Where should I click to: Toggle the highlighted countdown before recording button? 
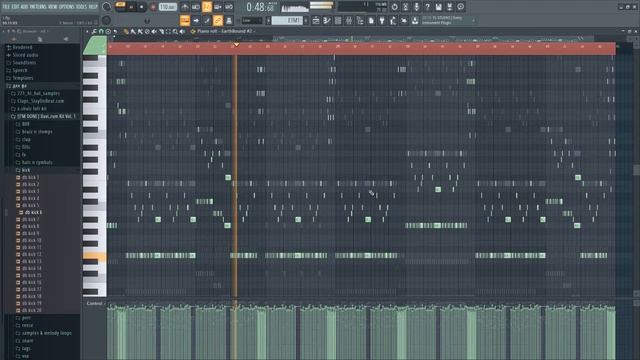(207, 7)
